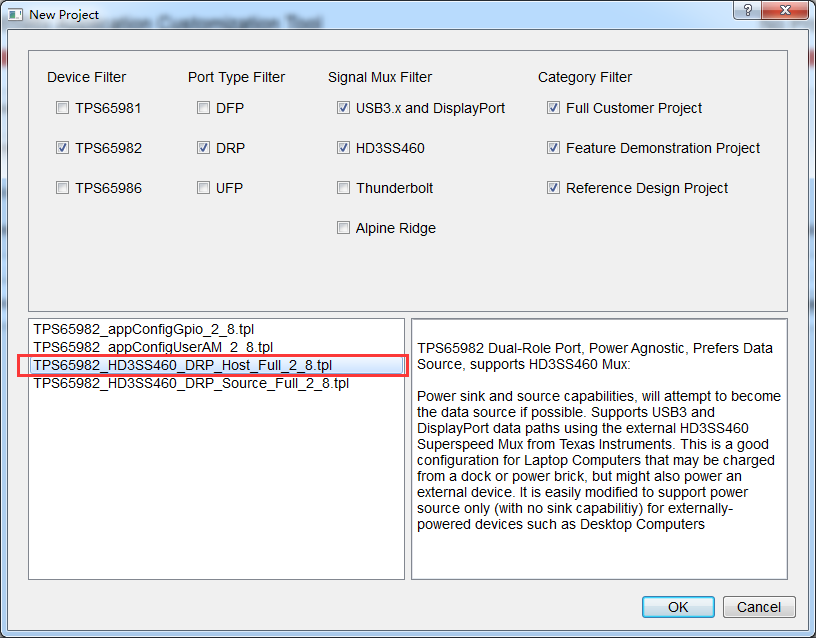This screenshot has height=638, width=816.
Task: Enable the TPS65986 device filter checkbox
Action: 62,188
